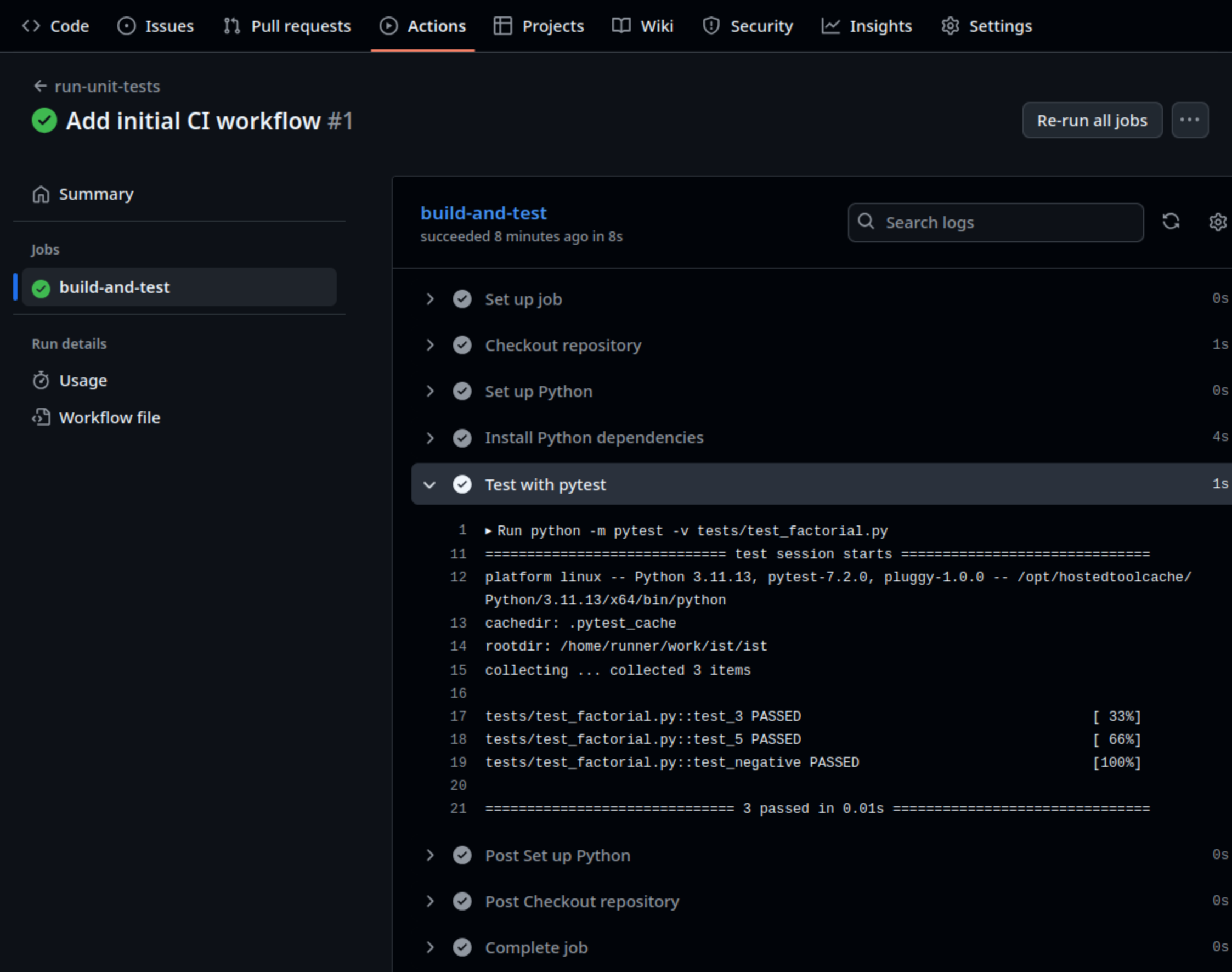The width and height of the screenshot is (1232, 972).
Task: Click check icon of Set up job
Action: point(462,299)
